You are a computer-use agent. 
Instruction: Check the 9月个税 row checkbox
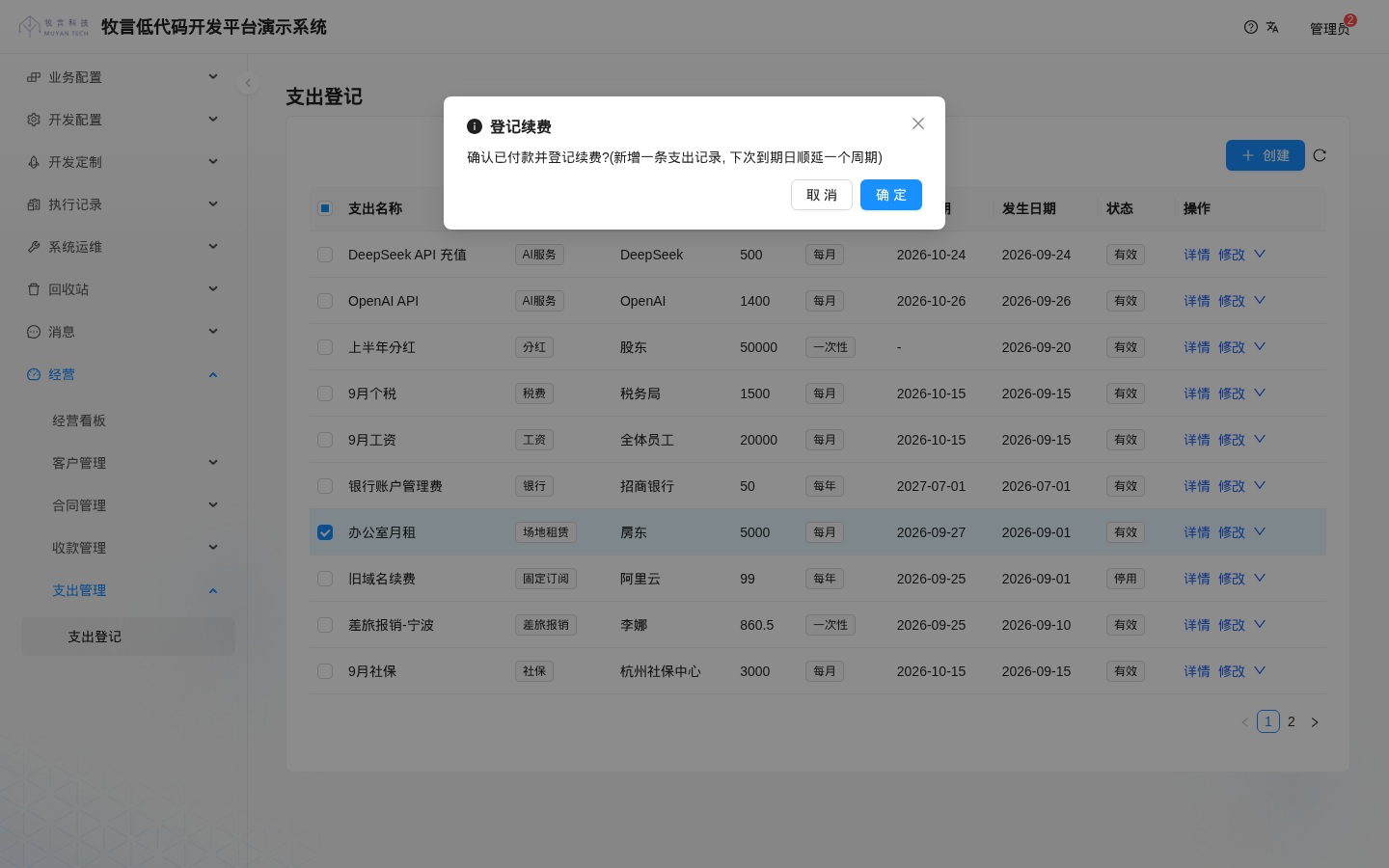[325, 393]
